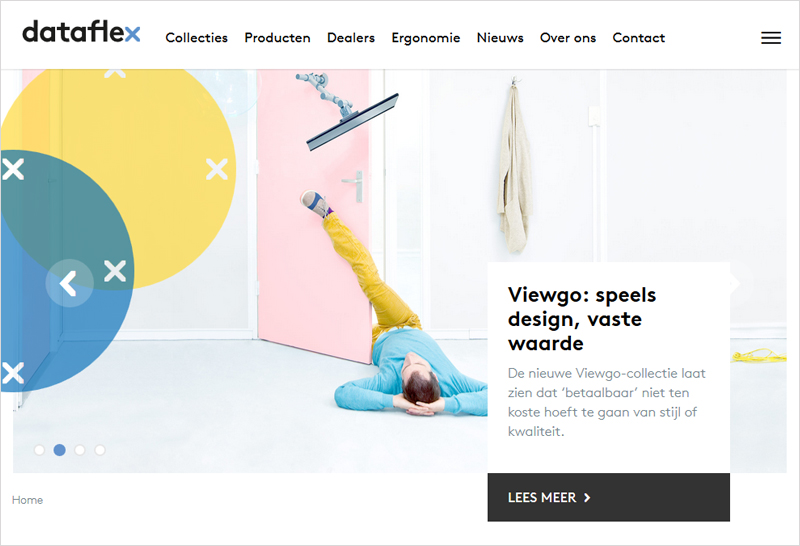This screenshot has height=546, width=800.
Task: Advance to next slide arrow
Action: tap(735, 283)
